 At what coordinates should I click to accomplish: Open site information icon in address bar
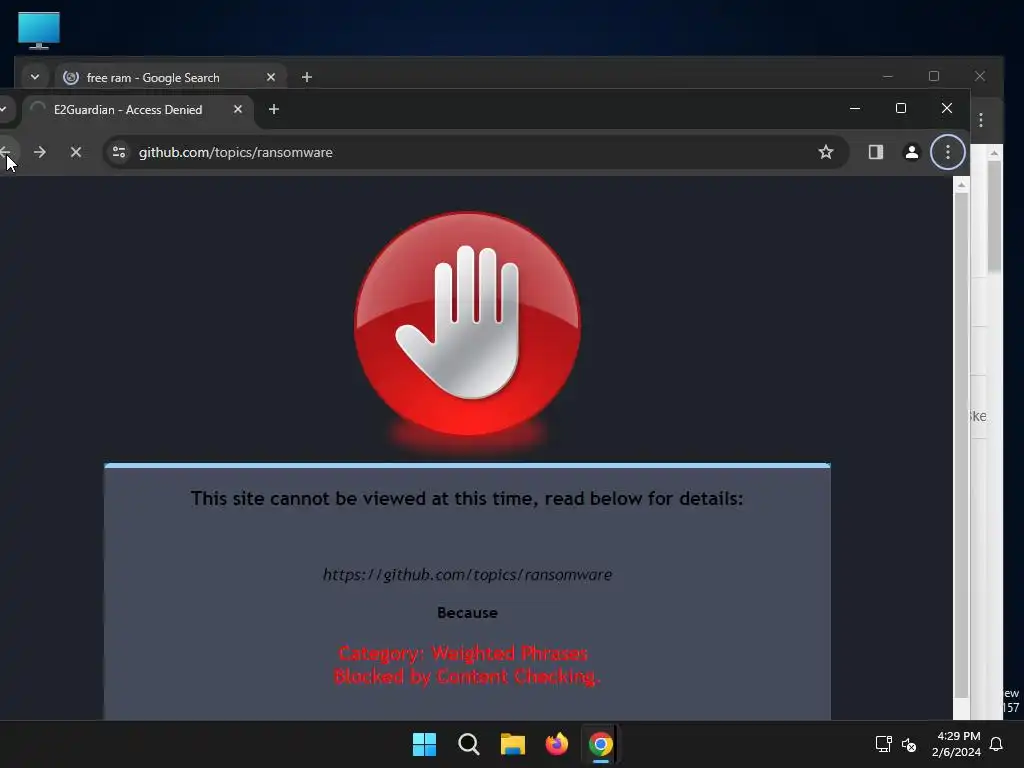coord(119,152)
